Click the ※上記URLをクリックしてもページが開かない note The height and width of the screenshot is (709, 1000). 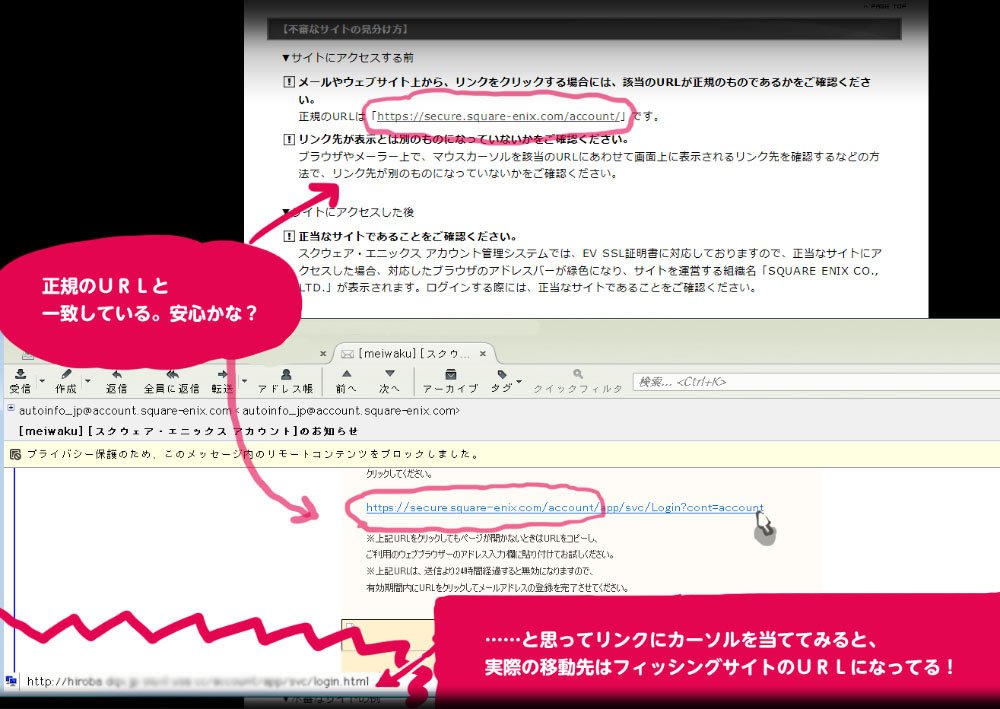coord(483,538)
